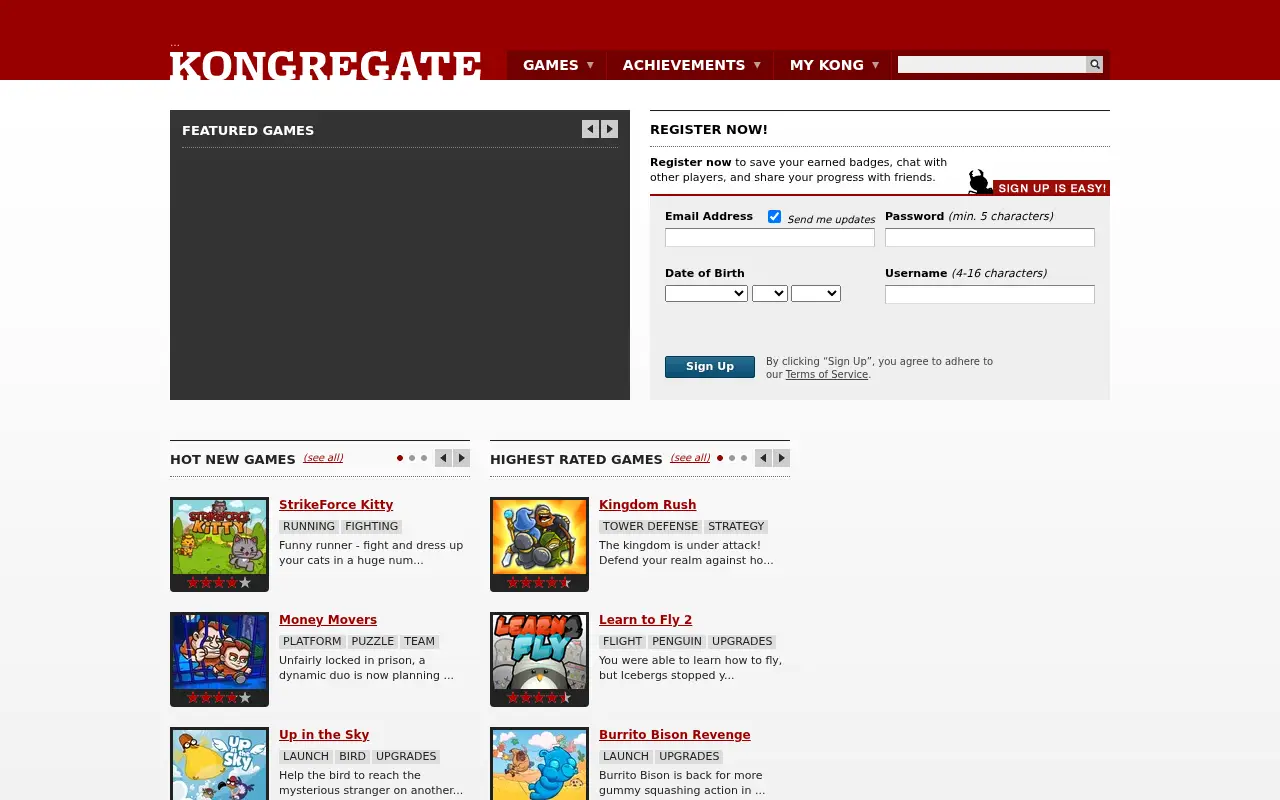Viewport: 1280px width, 800px height.
Task: Open the birth year dropdown
Action: click(x=816, y=293)
